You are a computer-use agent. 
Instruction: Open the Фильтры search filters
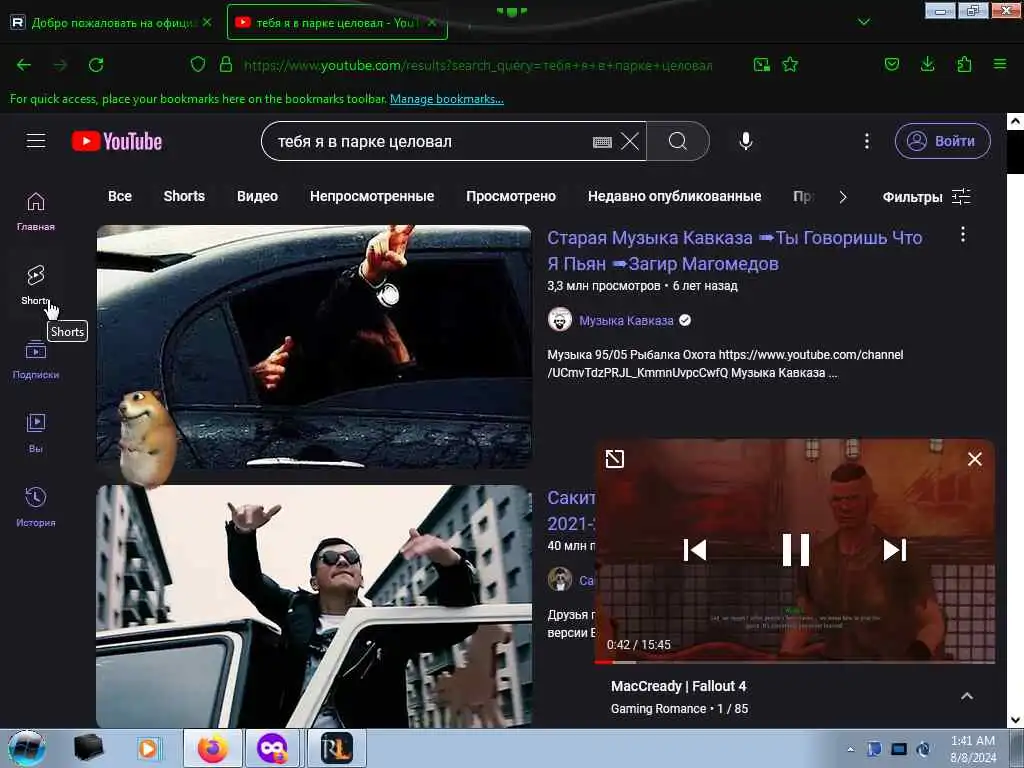point(926,197)
